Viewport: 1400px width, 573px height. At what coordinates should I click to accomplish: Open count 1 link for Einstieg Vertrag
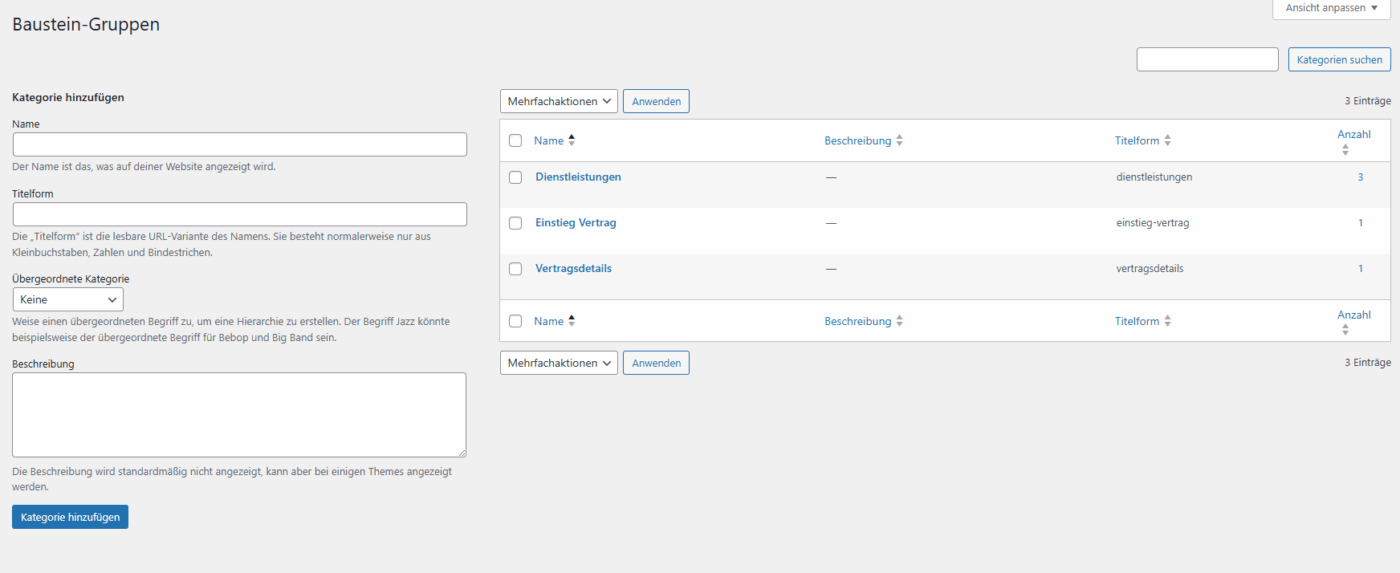(x=1360, y=223)
